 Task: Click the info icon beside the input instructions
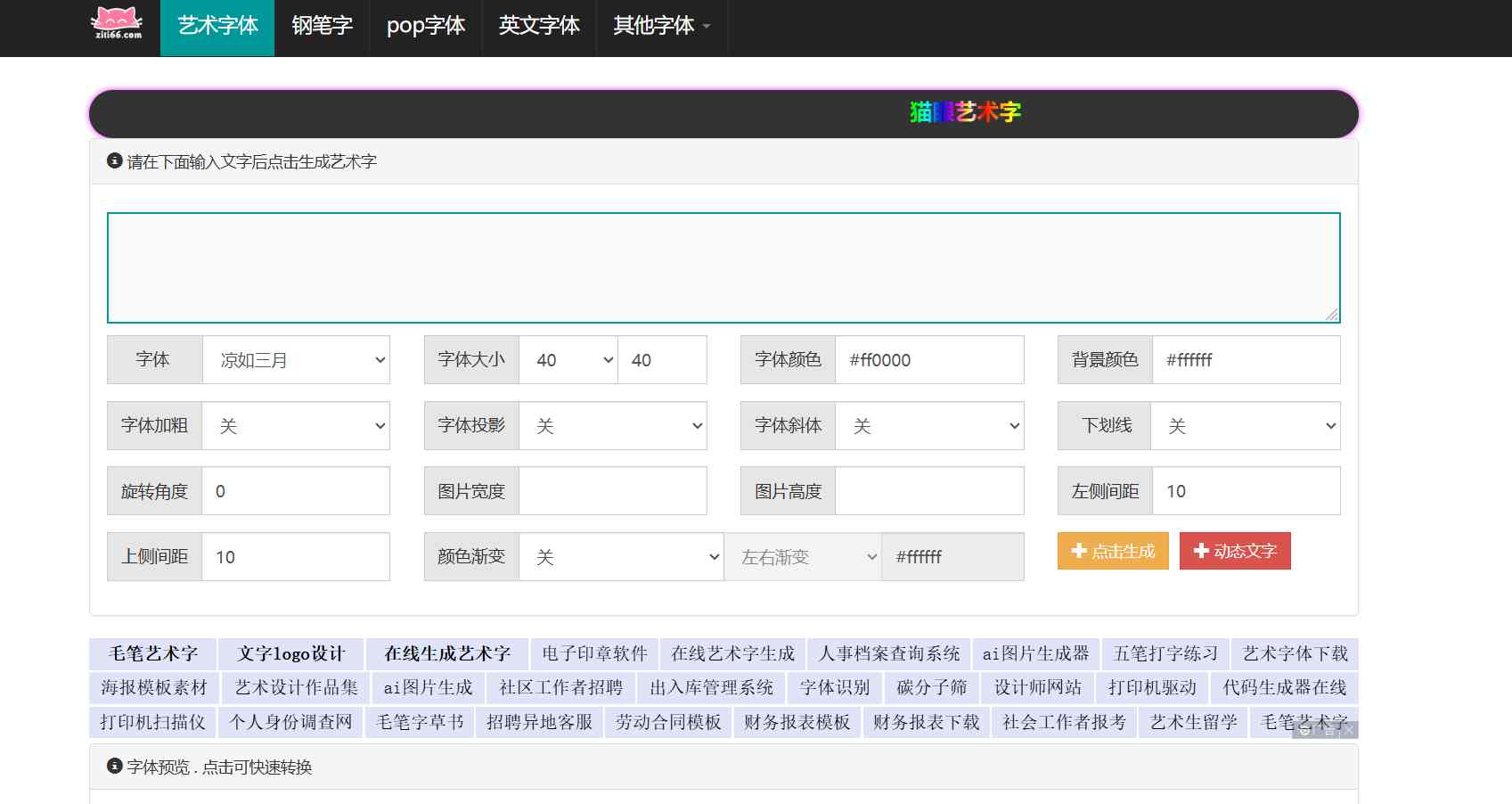[x=113, y=161]
